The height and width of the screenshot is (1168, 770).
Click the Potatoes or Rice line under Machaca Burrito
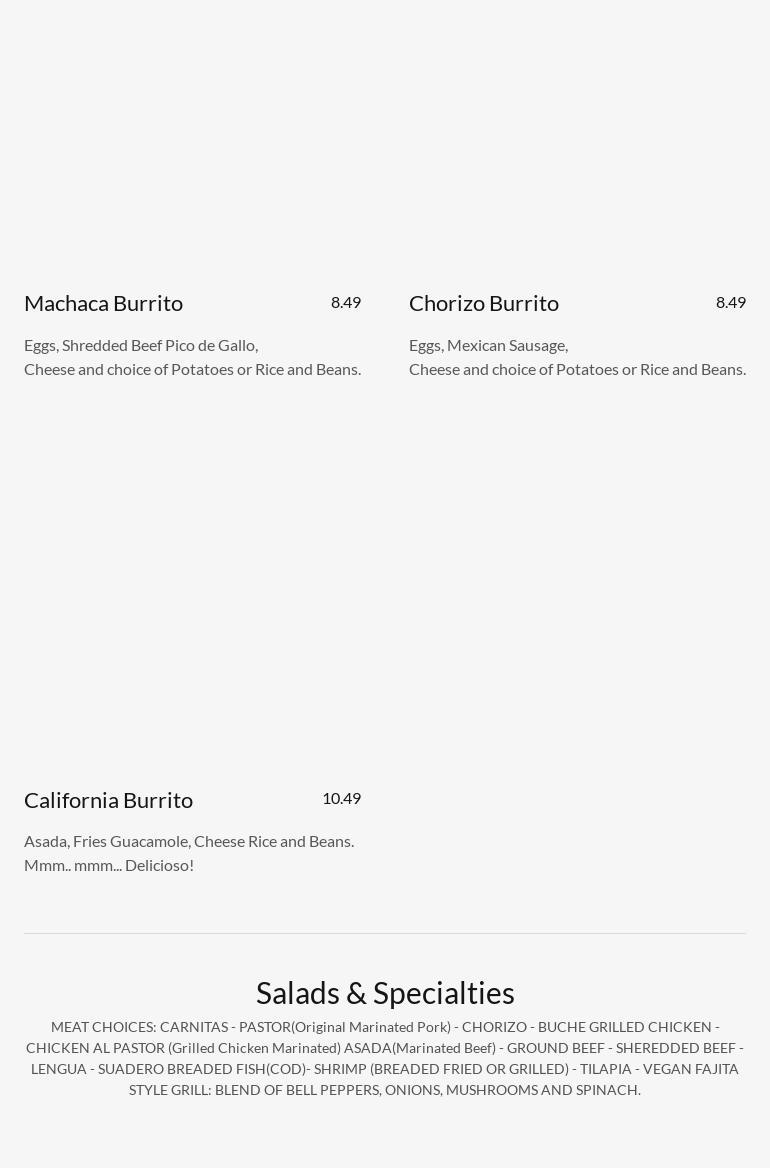tap(192, 369)
